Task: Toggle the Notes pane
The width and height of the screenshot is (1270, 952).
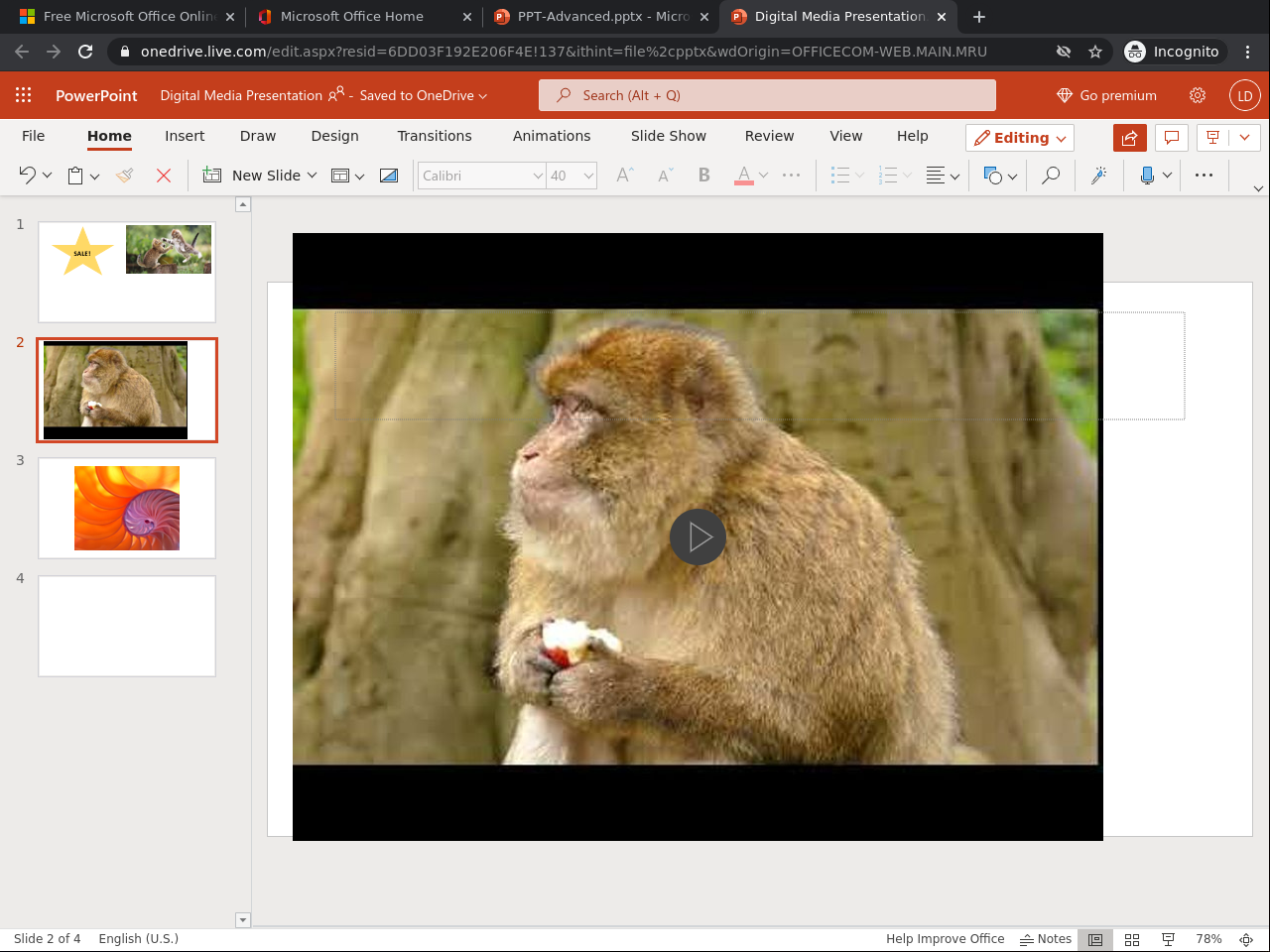Action: point(1046,939)
